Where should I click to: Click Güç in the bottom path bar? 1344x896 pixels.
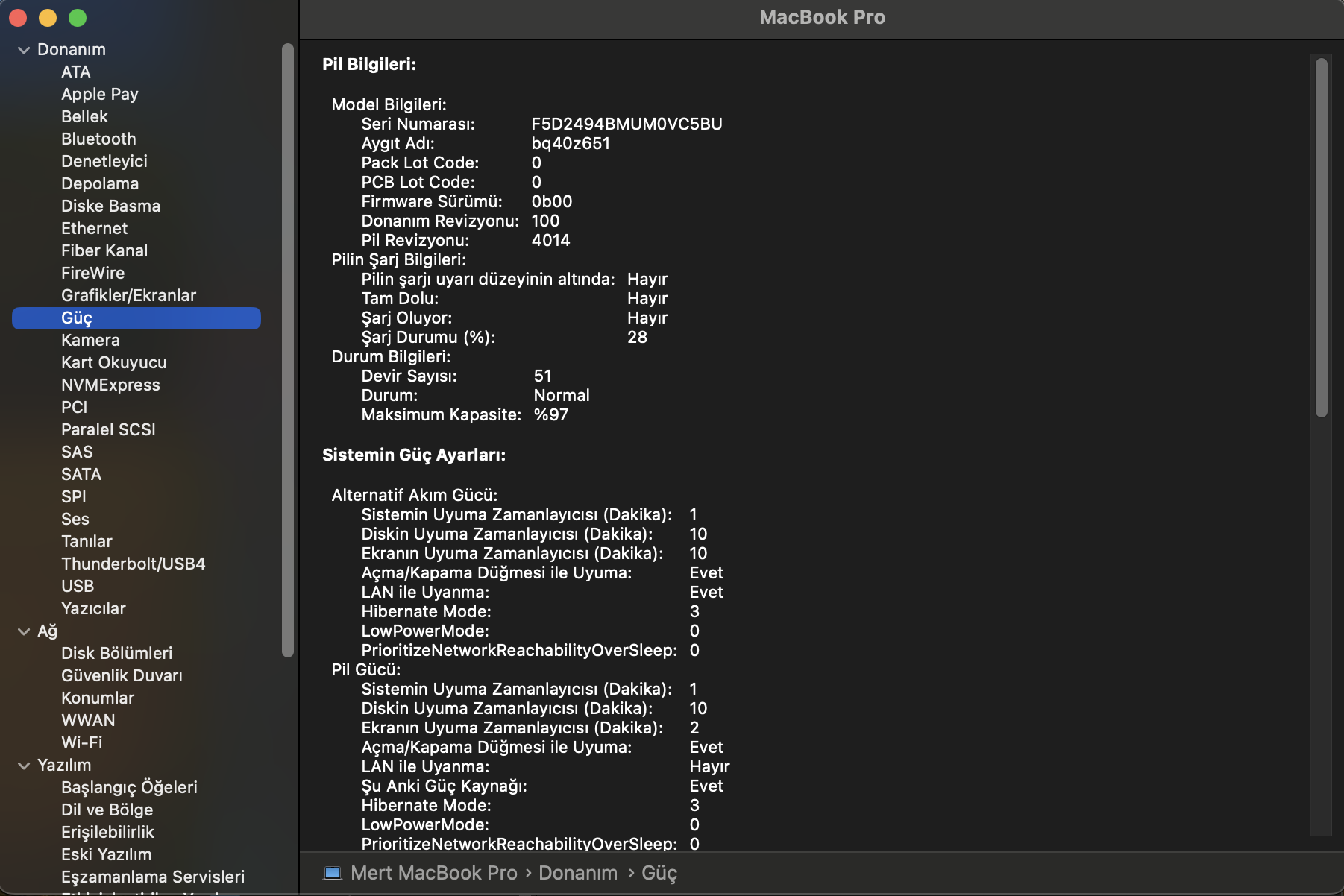659,873
